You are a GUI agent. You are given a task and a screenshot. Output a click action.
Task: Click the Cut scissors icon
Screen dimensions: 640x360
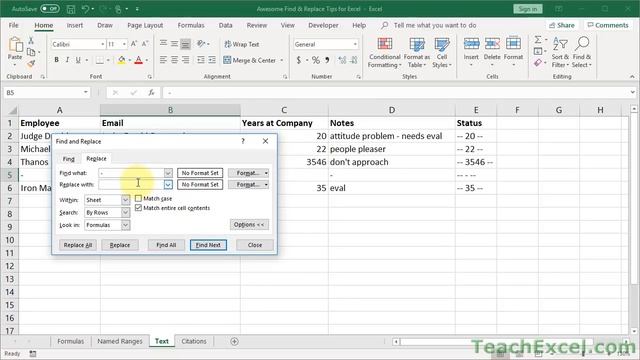[31, 41]
